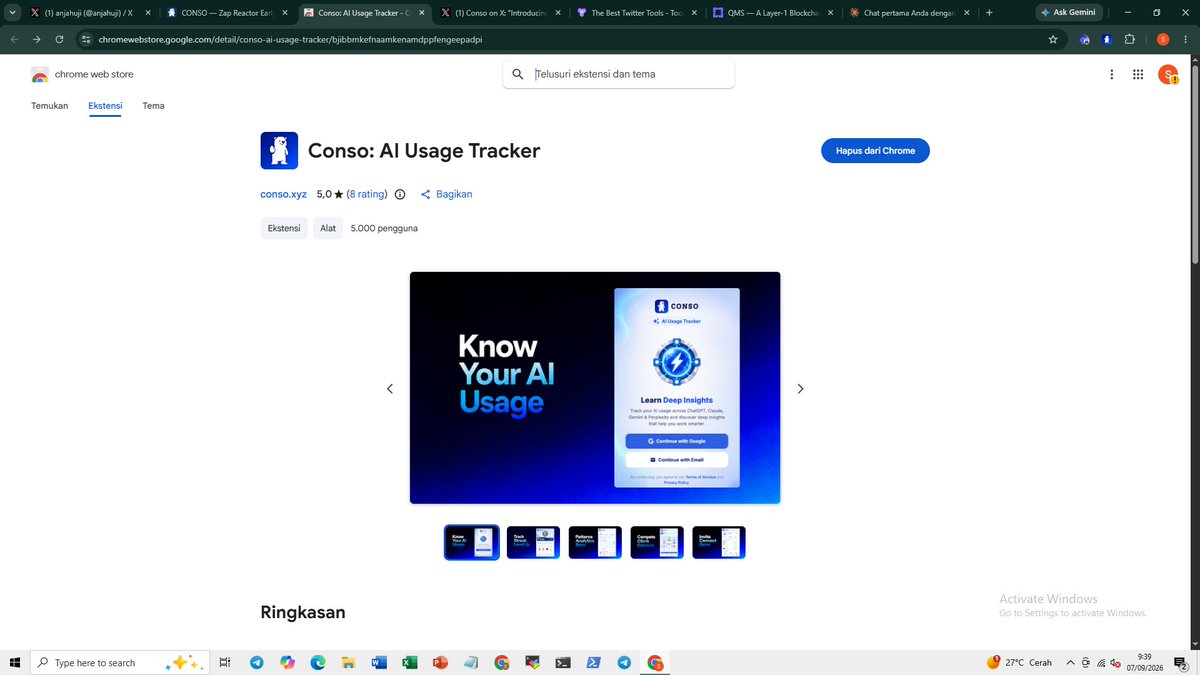Click the Windows taskbar search box
The image size is (1200, 675).
pyautogui.click(x=121, y=662)
